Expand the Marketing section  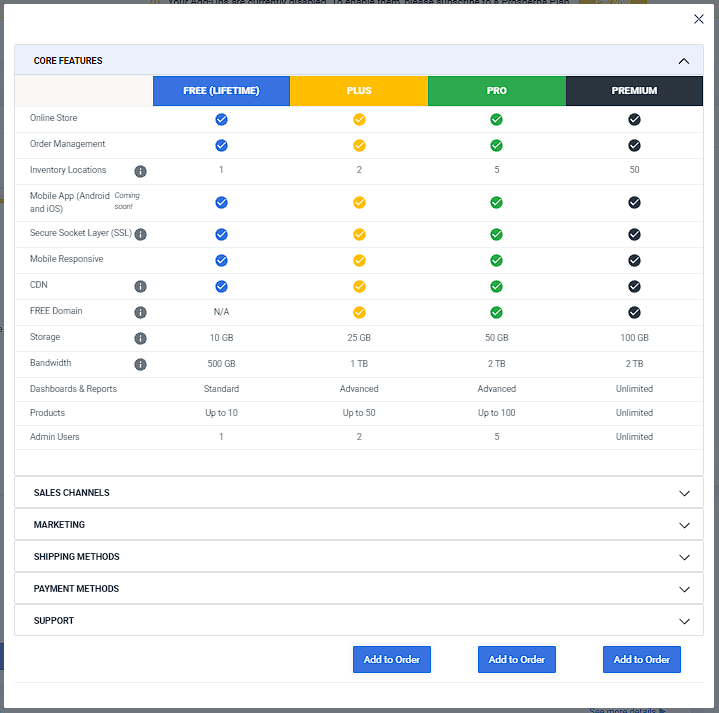pyautogui.click(x=684, y=525)
